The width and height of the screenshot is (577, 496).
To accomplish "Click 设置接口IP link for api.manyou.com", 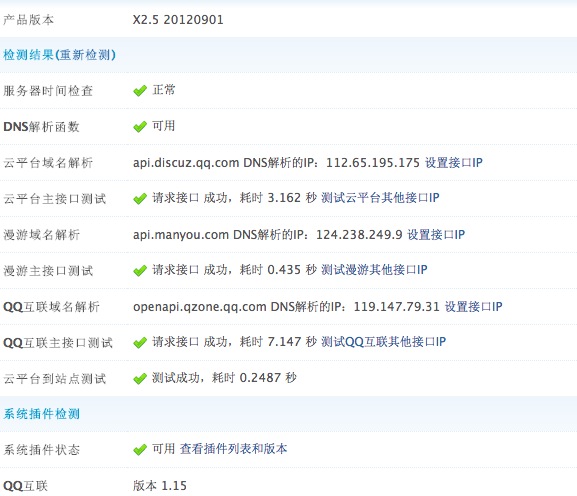I will (x=436, y=234).
